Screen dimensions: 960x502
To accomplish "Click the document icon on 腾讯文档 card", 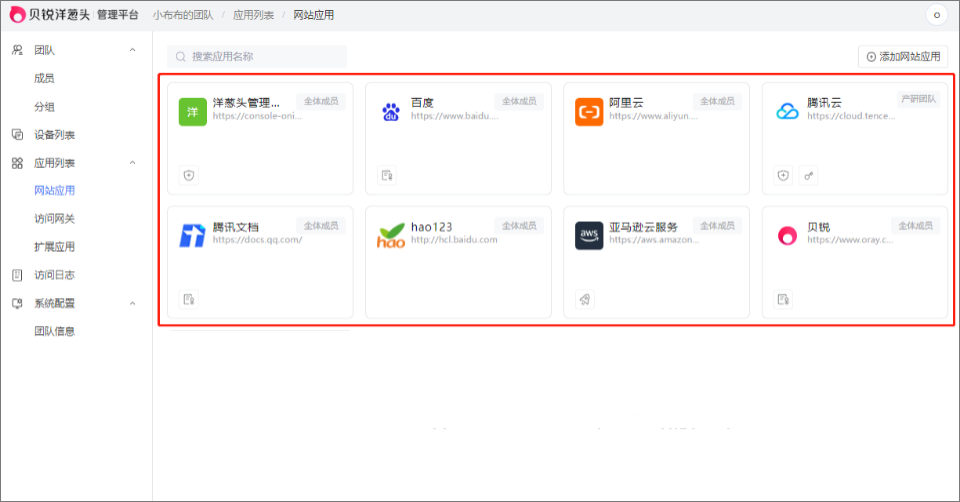I will pos(188,299).
